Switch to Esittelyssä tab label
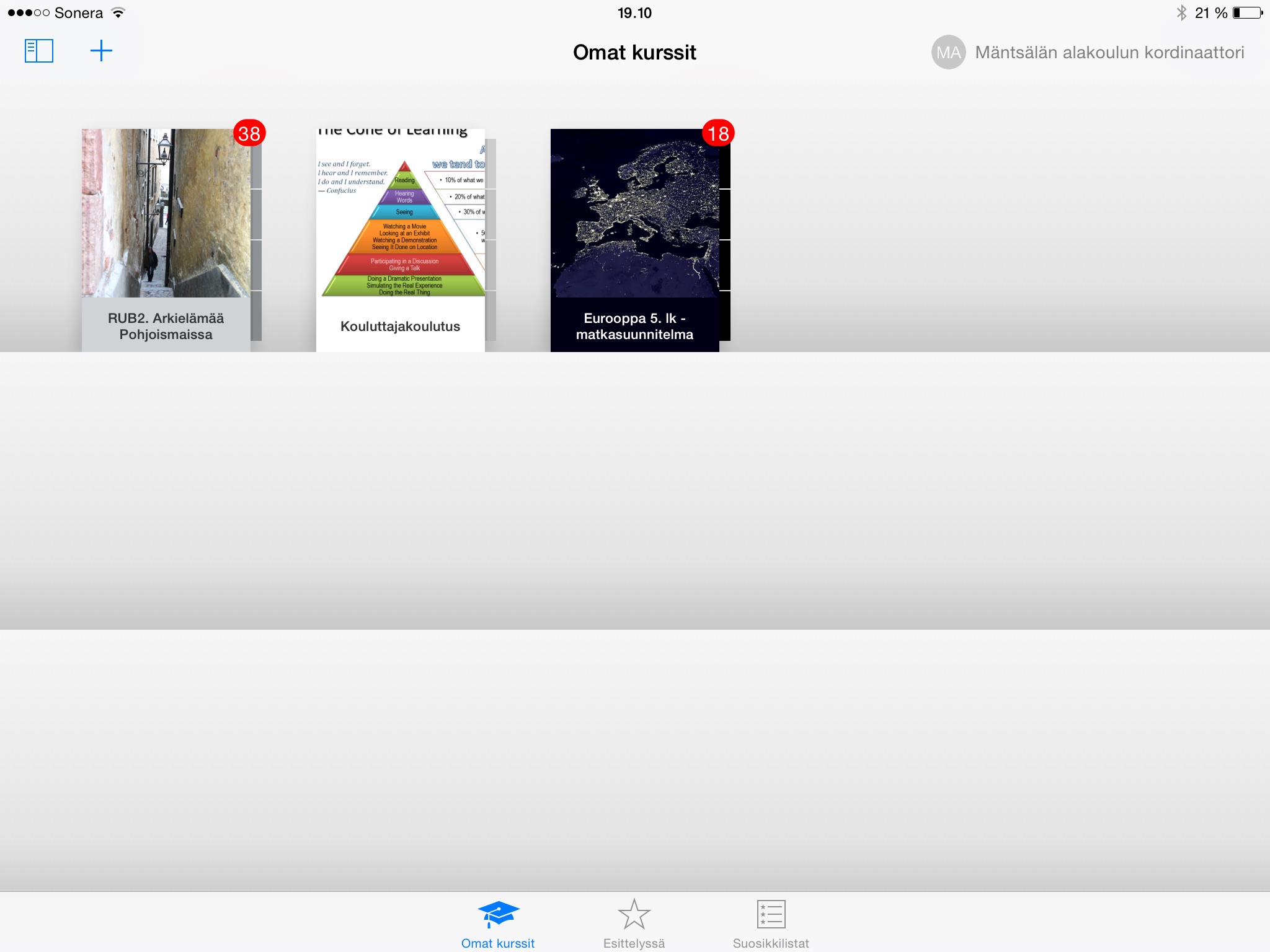Viewport: 1270px width, 952px height. 634,943
